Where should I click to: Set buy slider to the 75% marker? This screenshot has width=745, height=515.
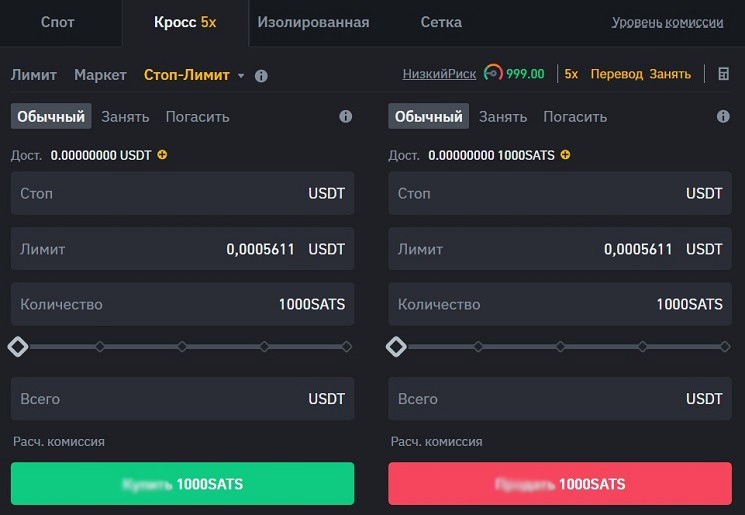pyautogui.click(x=264, y=346)
